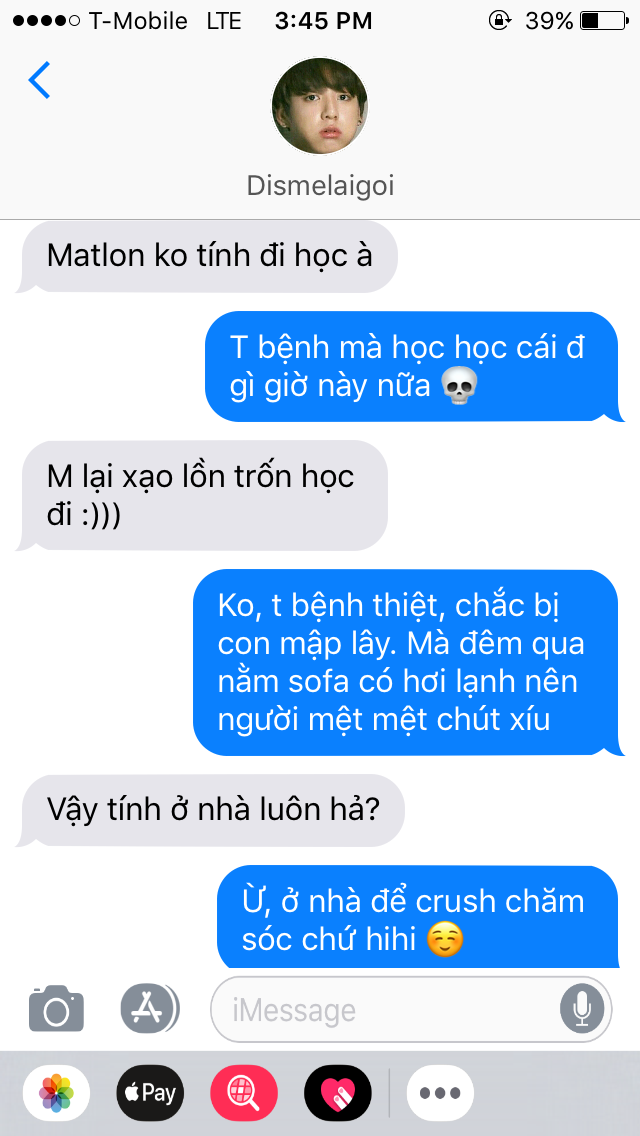
Task: Tap the 'Ko, t bệnh thiệt' blue bubble
Action: pos(407,662)
